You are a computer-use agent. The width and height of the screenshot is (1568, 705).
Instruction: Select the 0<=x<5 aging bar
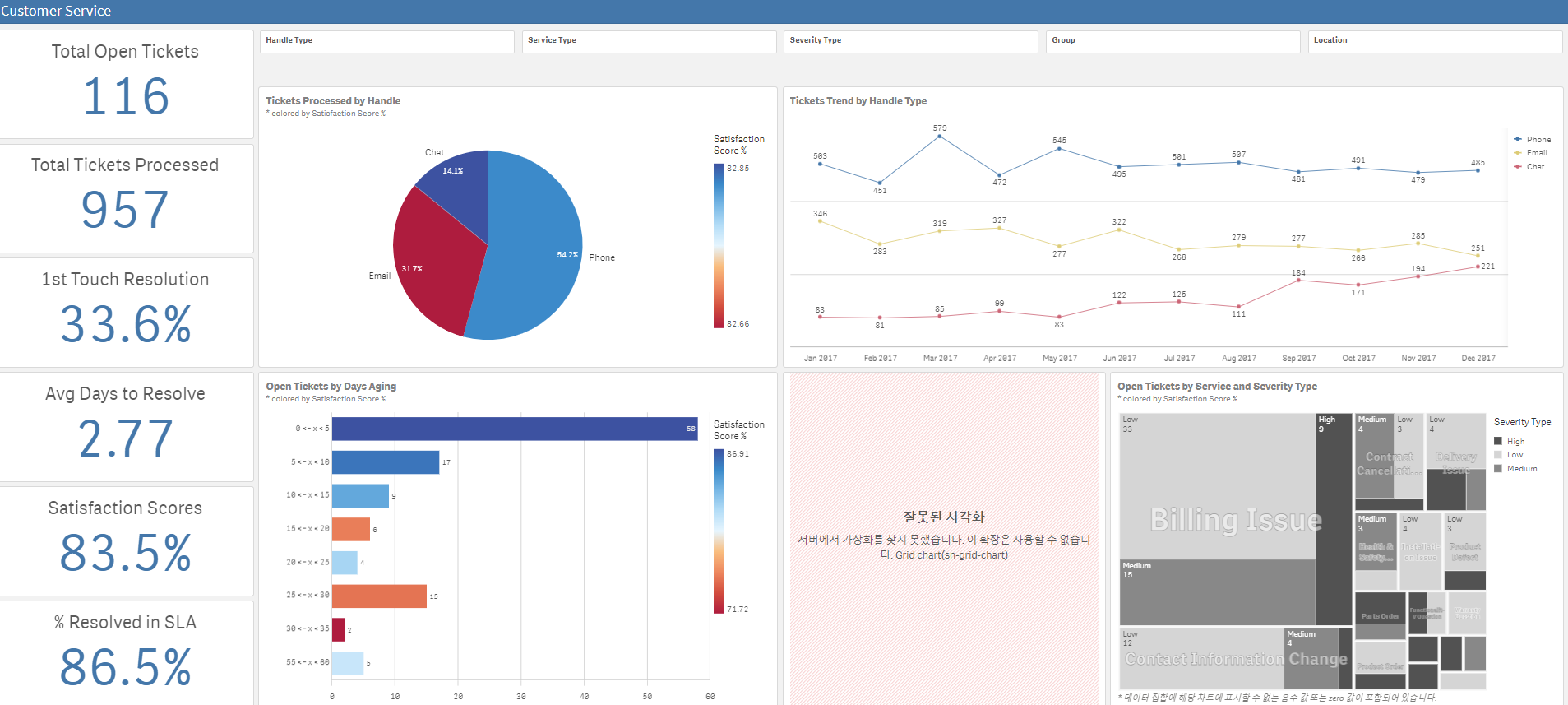[x=515, y=429]
